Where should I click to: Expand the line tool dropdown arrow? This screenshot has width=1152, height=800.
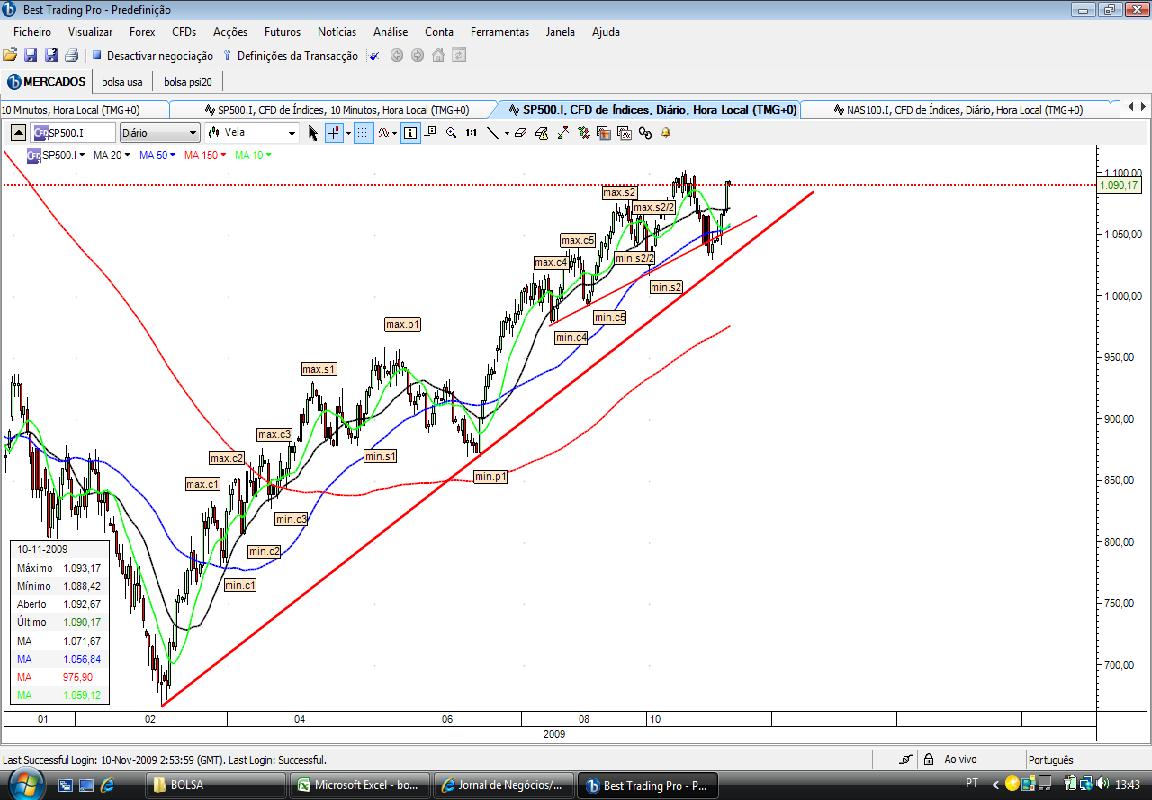tap(506, 133)
